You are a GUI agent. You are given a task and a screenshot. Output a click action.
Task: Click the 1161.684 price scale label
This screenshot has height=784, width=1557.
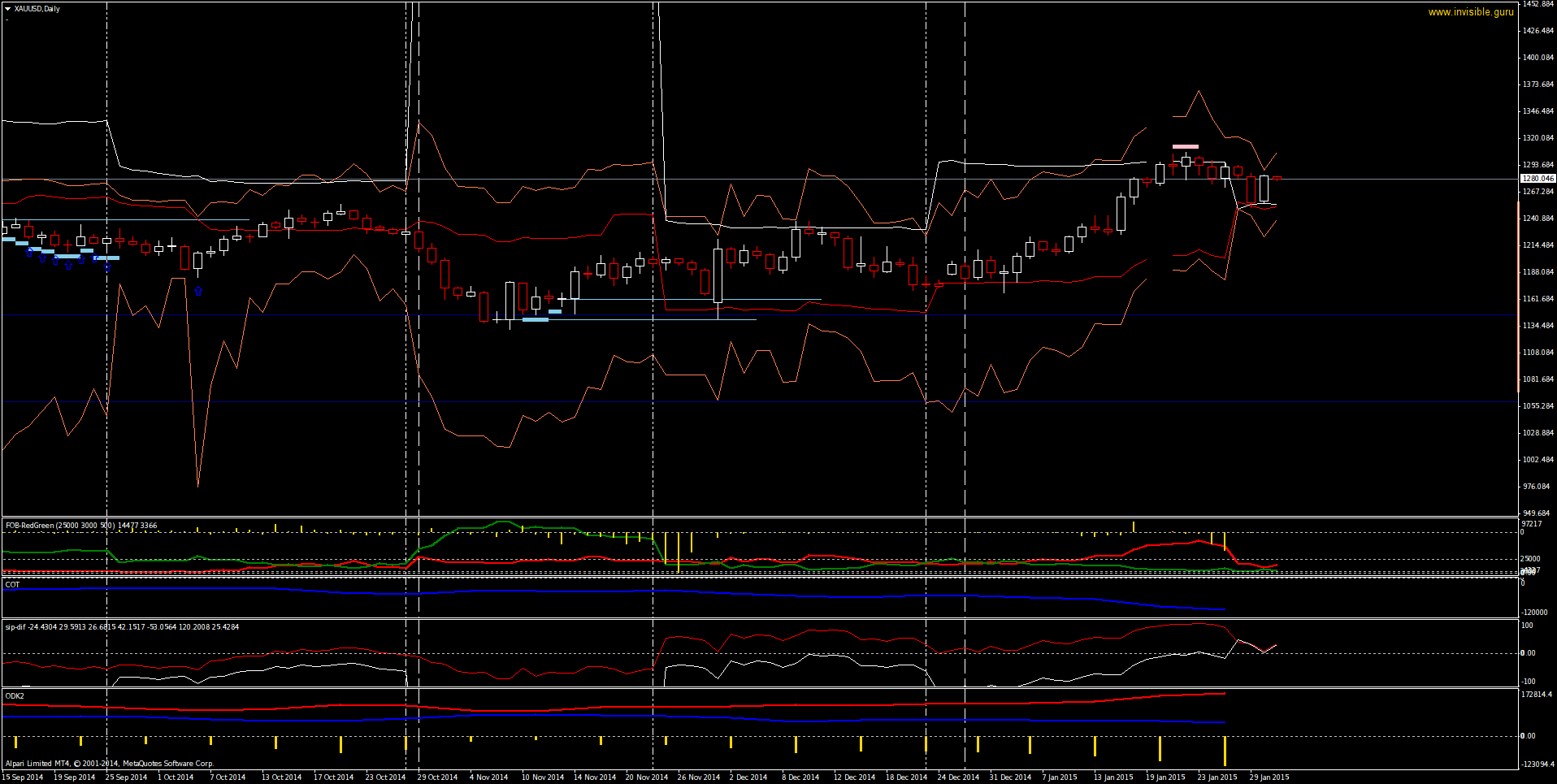tap(1538, 299)
